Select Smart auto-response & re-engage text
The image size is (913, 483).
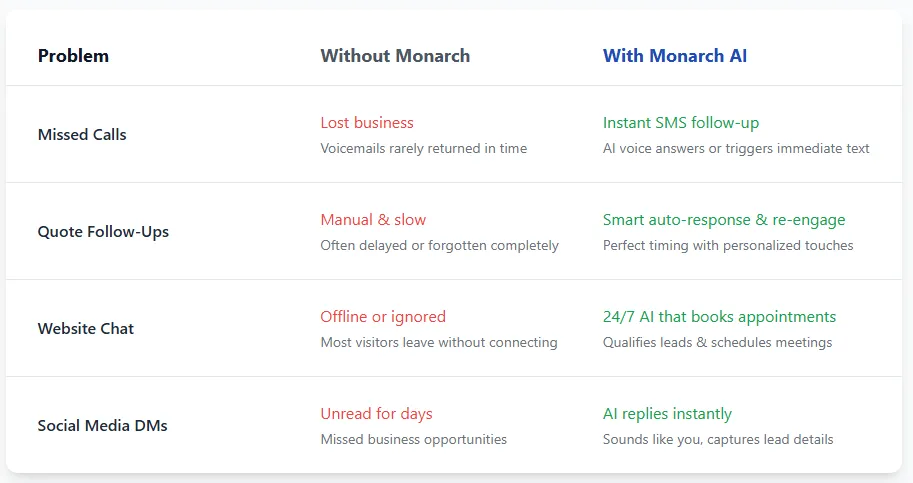coord(724,220)
